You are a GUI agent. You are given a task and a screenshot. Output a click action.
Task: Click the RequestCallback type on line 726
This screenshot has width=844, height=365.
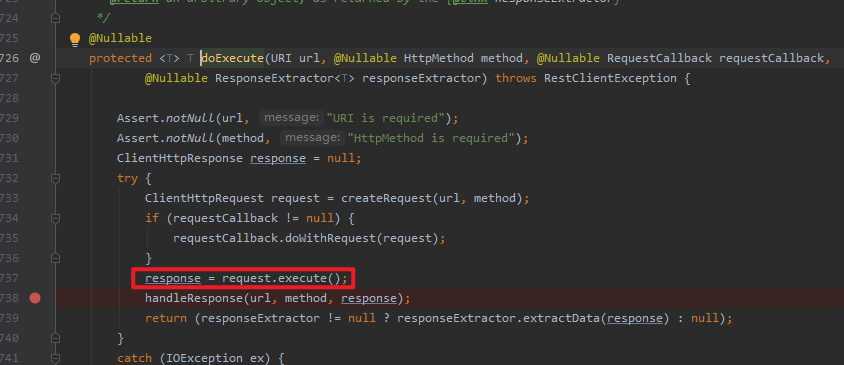[x=659, y=58]
